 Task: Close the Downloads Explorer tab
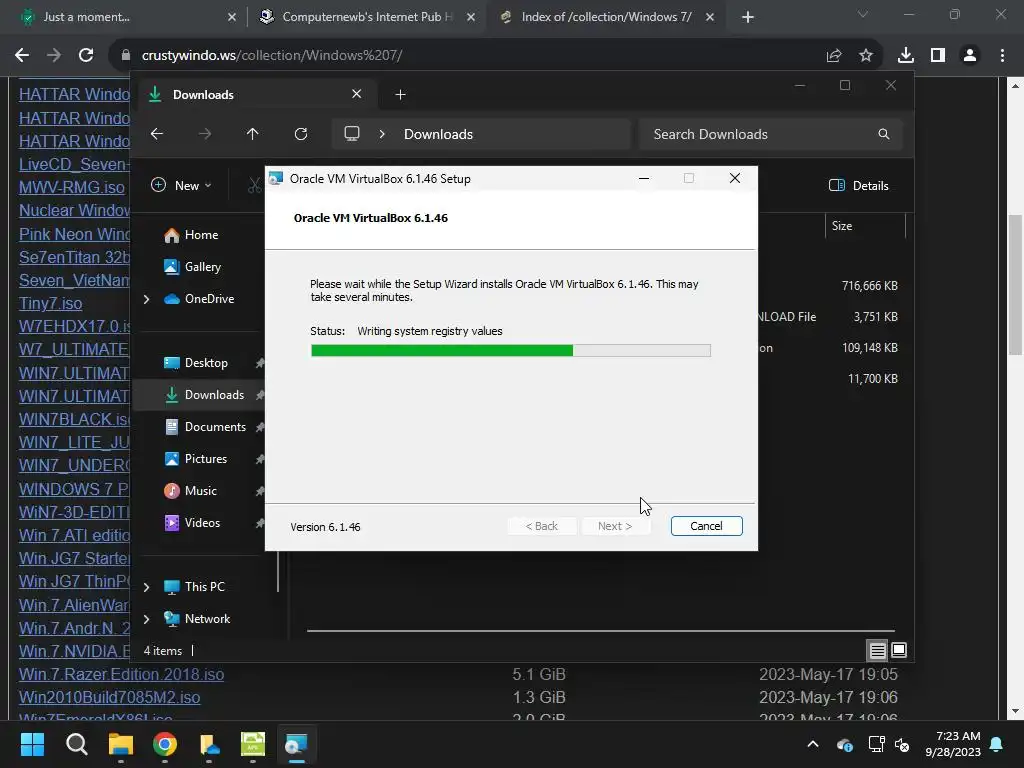(x=357, y=94)
